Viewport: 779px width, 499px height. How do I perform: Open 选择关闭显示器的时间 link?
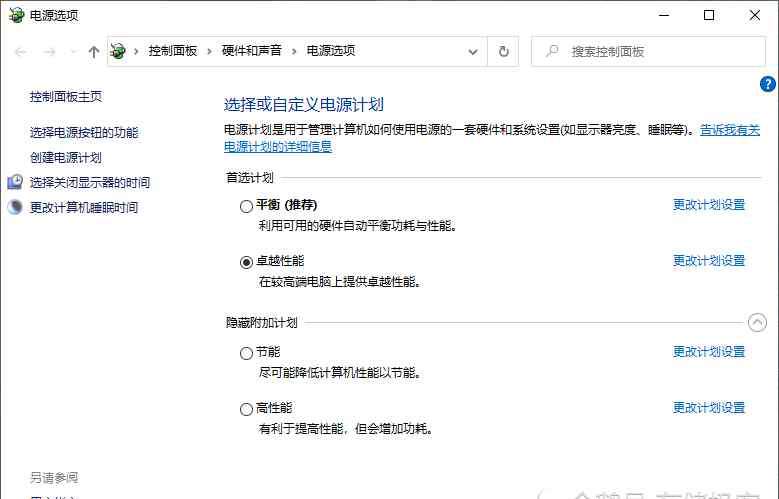[x=90, y=182]
